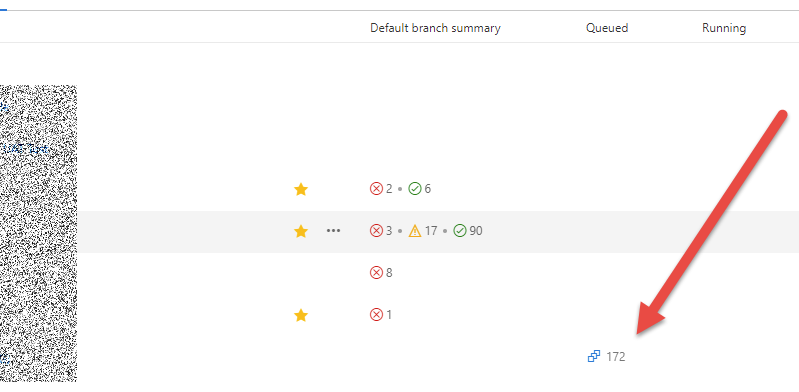The width and height of the screenshot is (799, 392).
Task: Click the 8 failed count
Action: [389, 273]
